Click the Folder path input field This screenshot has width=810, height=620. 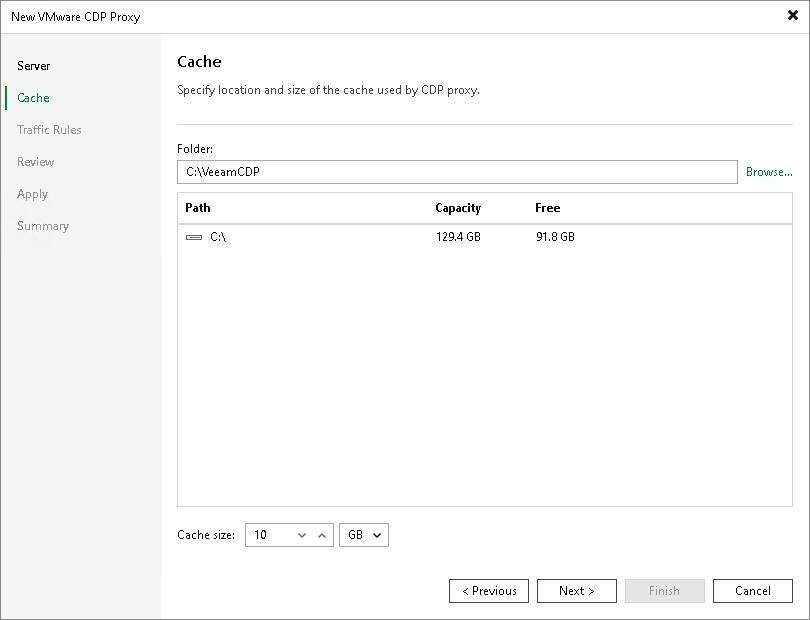(457, 172)
